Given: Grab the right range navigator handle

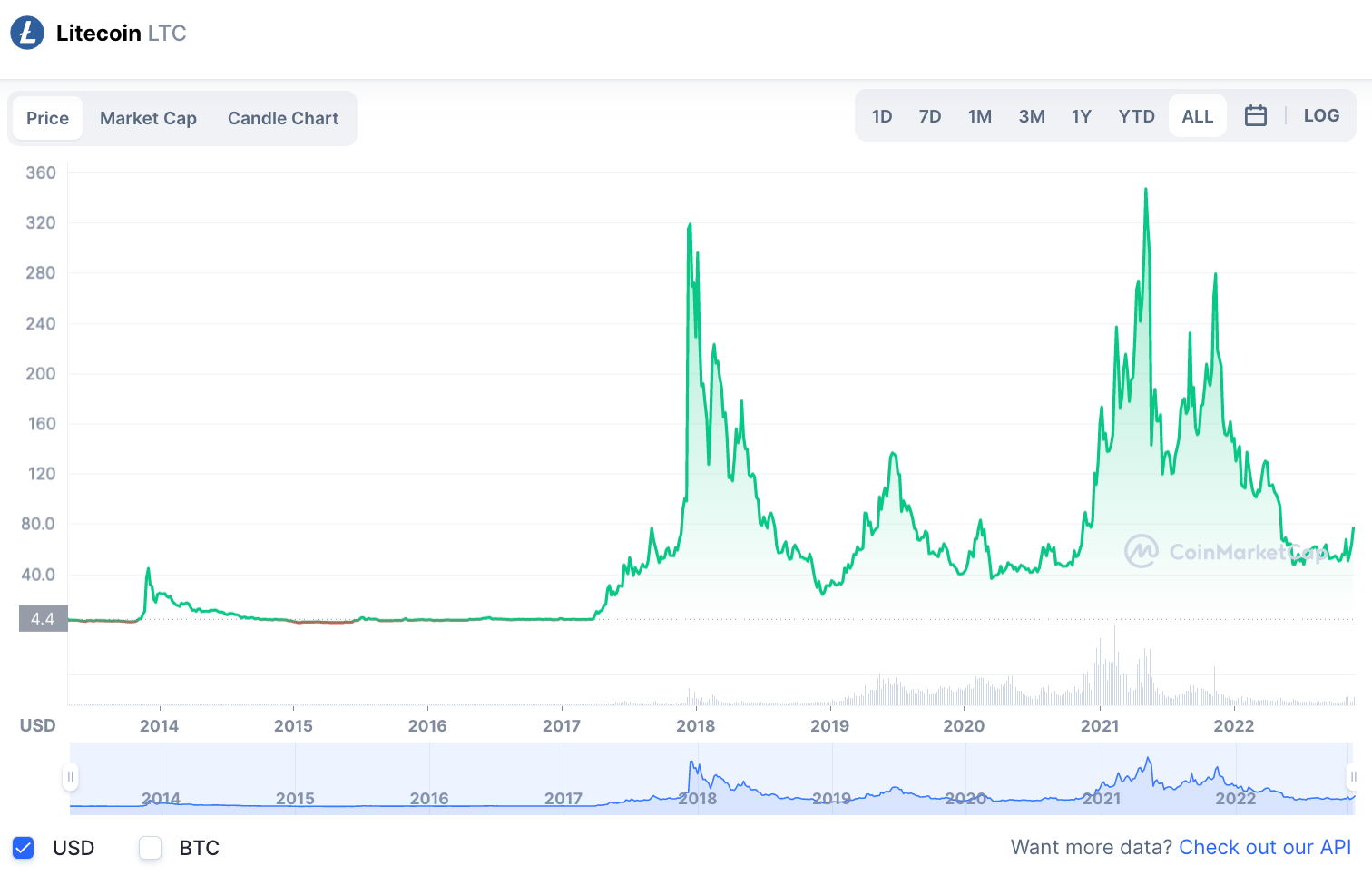Looking at the screenshot, I should [x=1352, y=777].
